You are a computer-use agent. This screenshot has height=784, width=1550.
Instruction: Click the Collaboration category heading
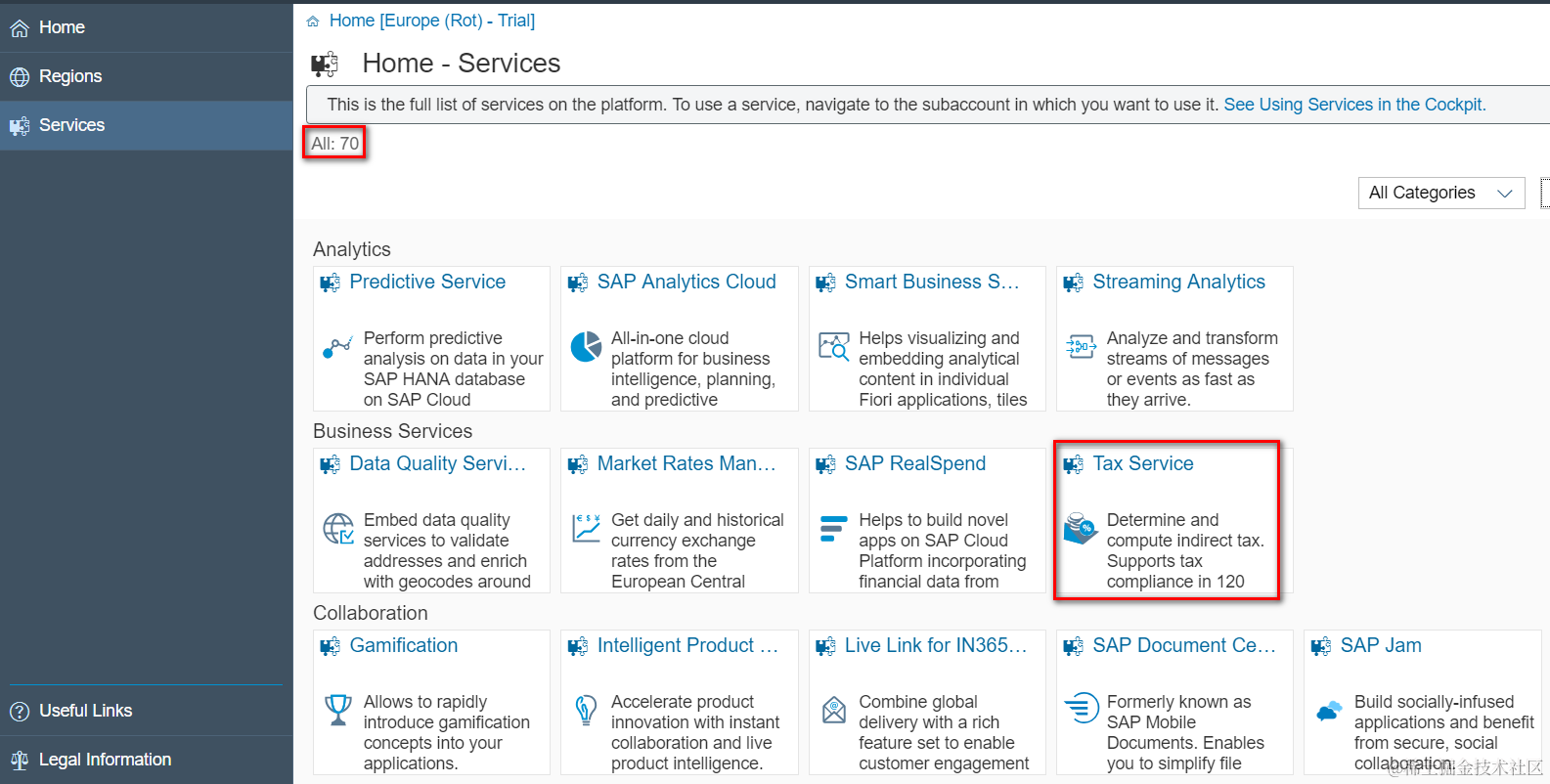tap(371, 613)
